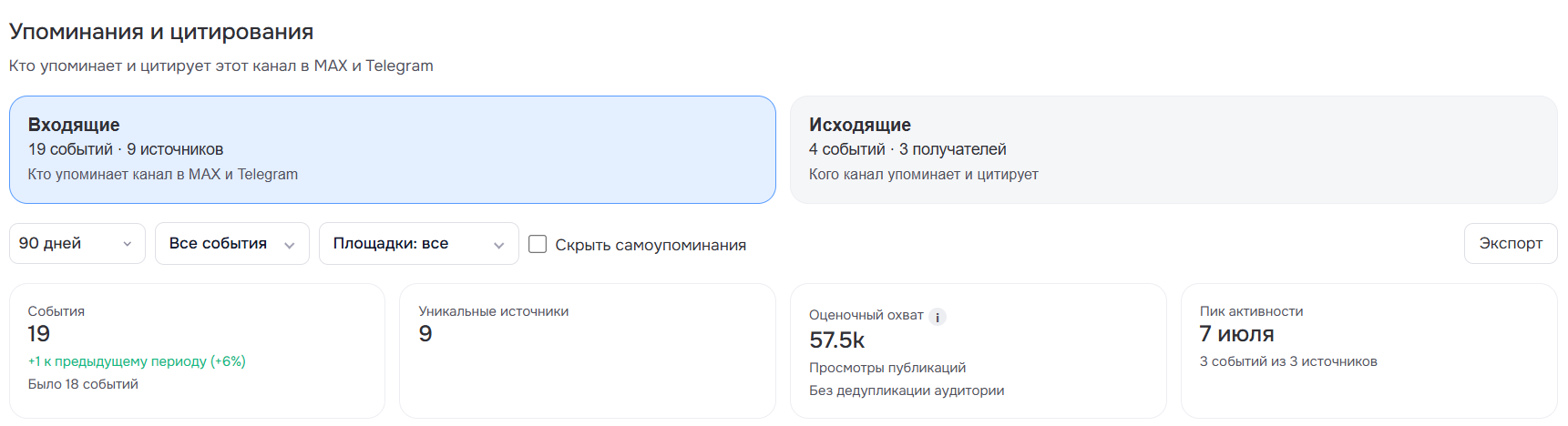
Task: Click the green +1 к предыдущему периоду text
Action: (137, 361)
